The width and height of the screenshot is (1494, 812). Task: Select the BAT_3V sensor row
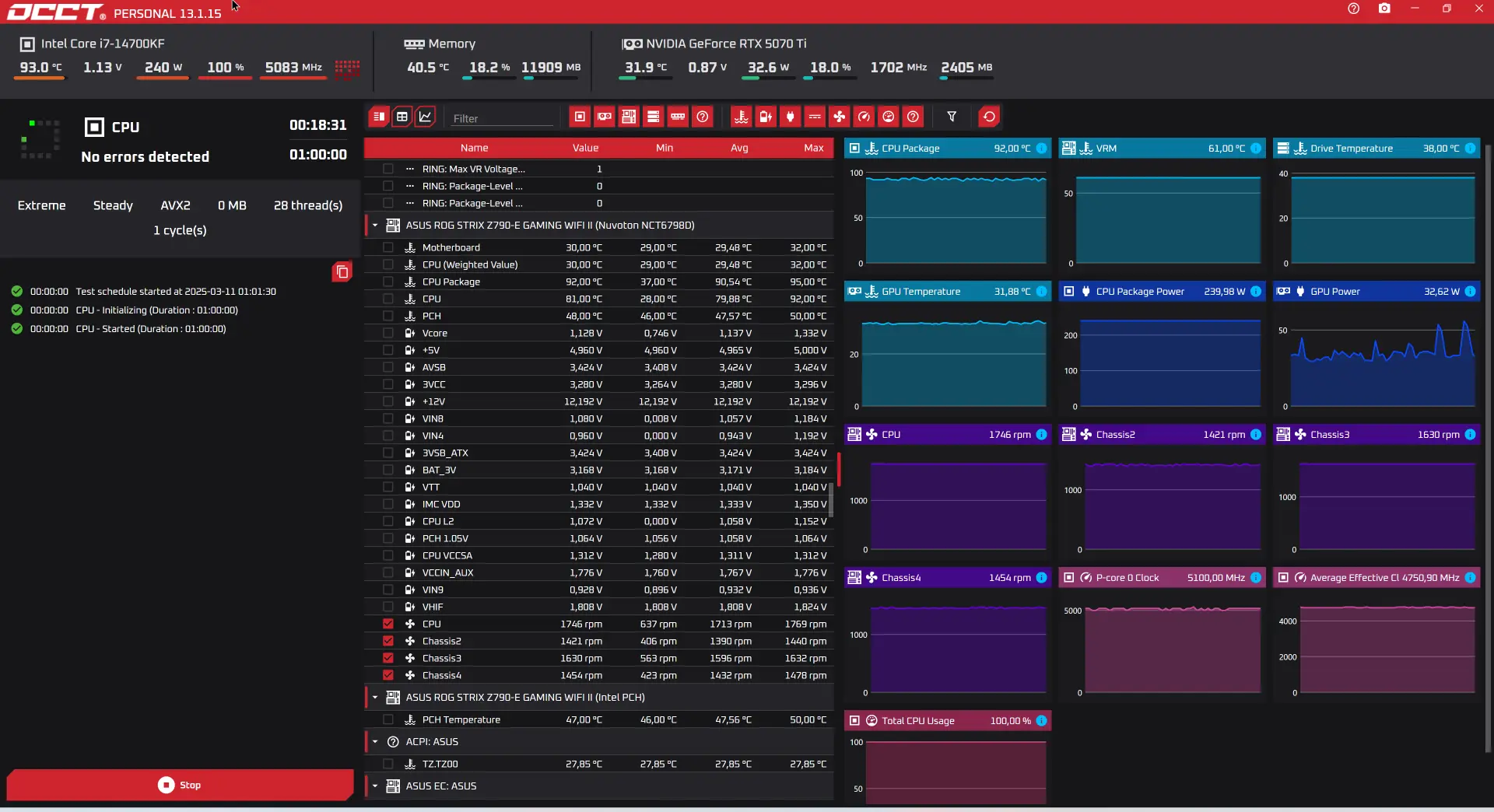click(599, 470)
